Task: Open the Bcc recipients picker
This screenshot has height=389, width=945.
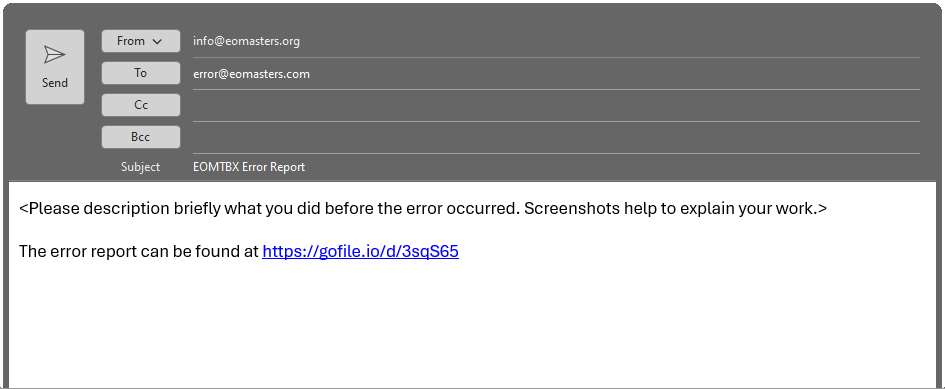Action: coord(140,137)
